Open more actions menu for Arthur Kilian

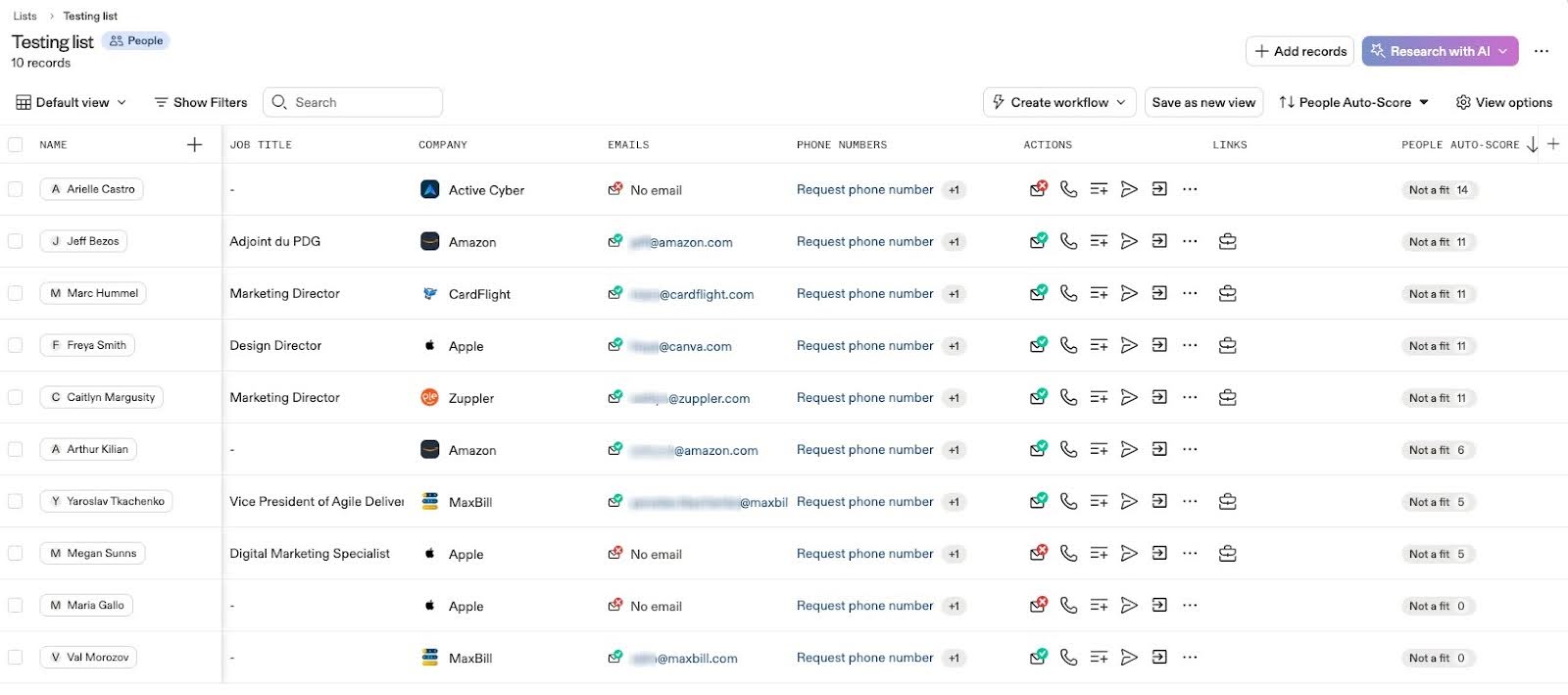1190,449
